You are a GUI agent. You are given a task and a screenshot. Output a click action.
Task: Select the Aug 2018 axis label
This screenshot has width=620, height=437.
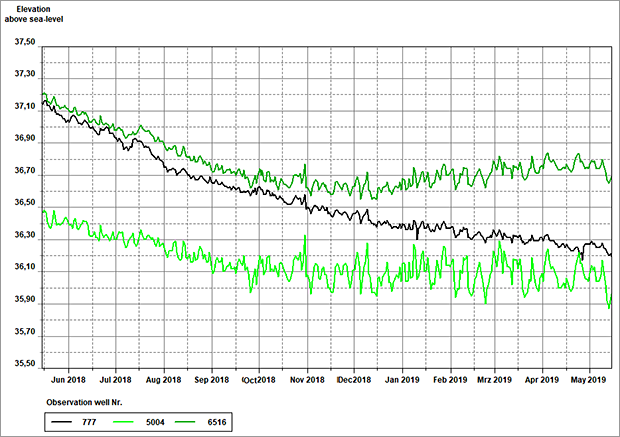(x=163, y=380)
